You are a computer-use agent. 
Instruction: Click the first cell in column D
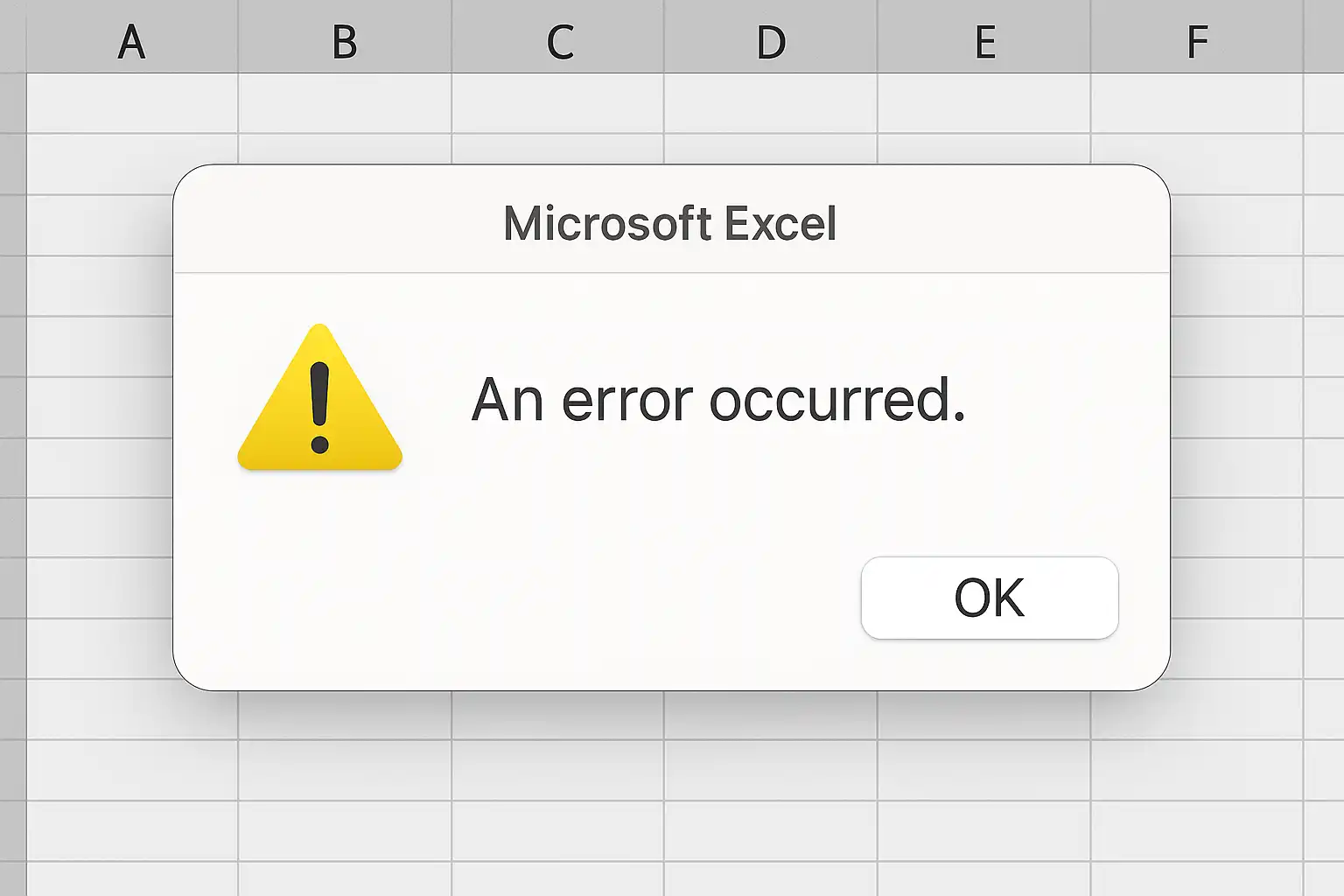coord(771,103)
